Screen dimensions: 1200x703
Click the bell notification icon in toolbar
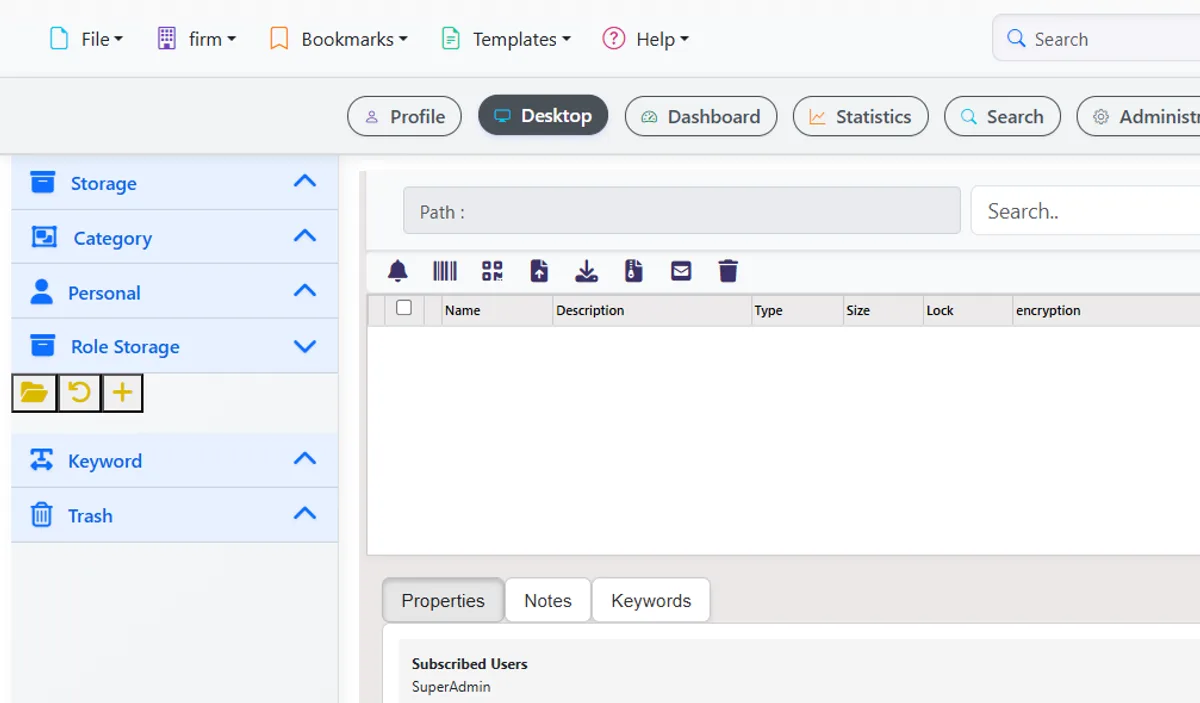point(398,271)
